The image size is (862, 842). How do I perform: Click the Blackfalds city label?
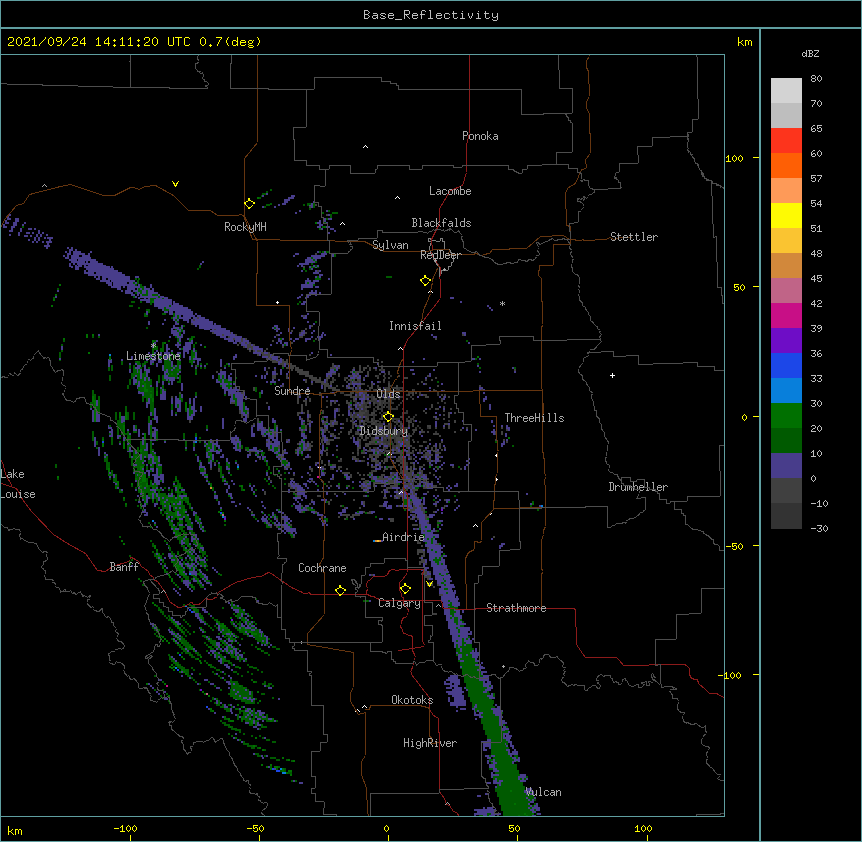pos(441,223)
